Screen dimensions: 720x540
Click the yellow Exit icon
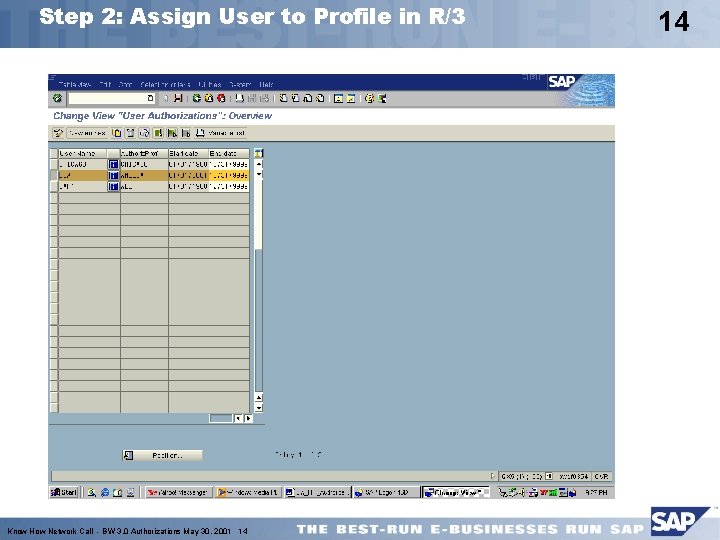pyautogui.click(x=208, y=98)
